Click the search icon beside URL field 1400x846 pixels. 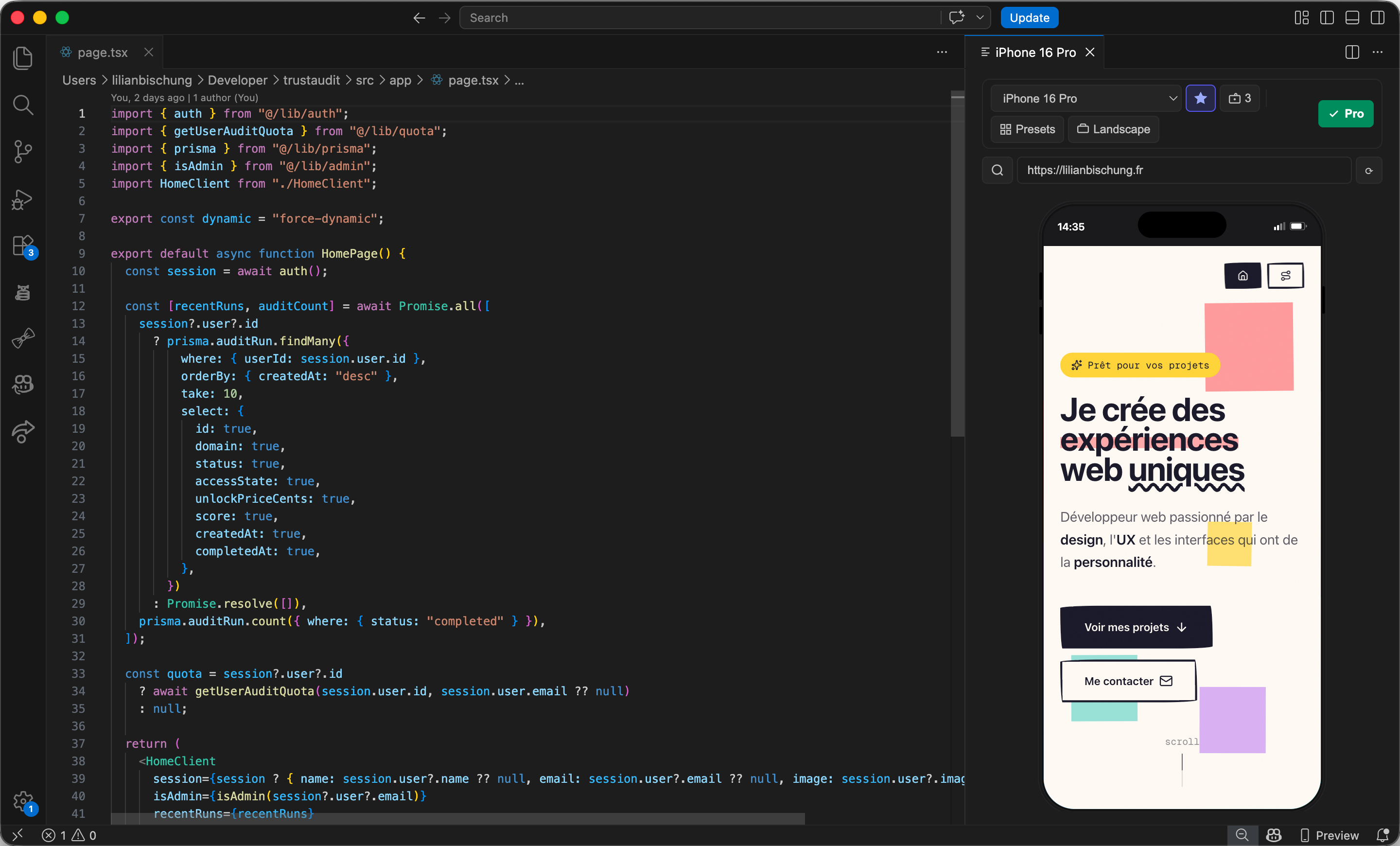pyautogui.click(x=997, y=171)
